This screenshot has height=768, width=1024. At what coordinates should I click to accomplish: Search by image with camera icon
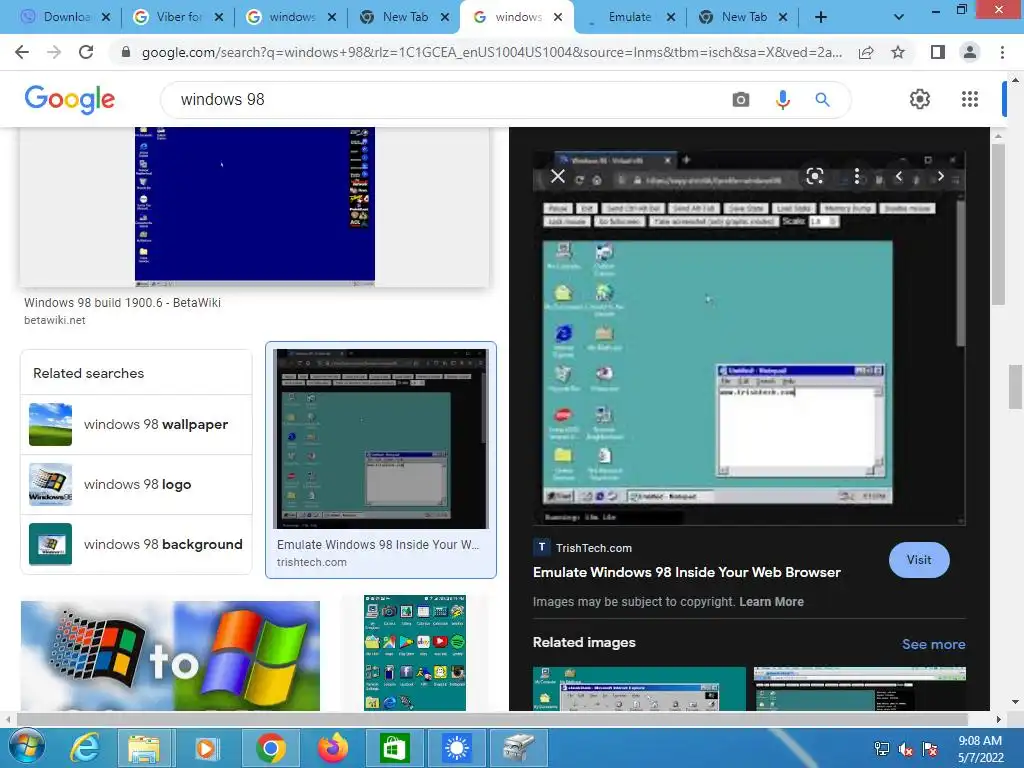741,99
